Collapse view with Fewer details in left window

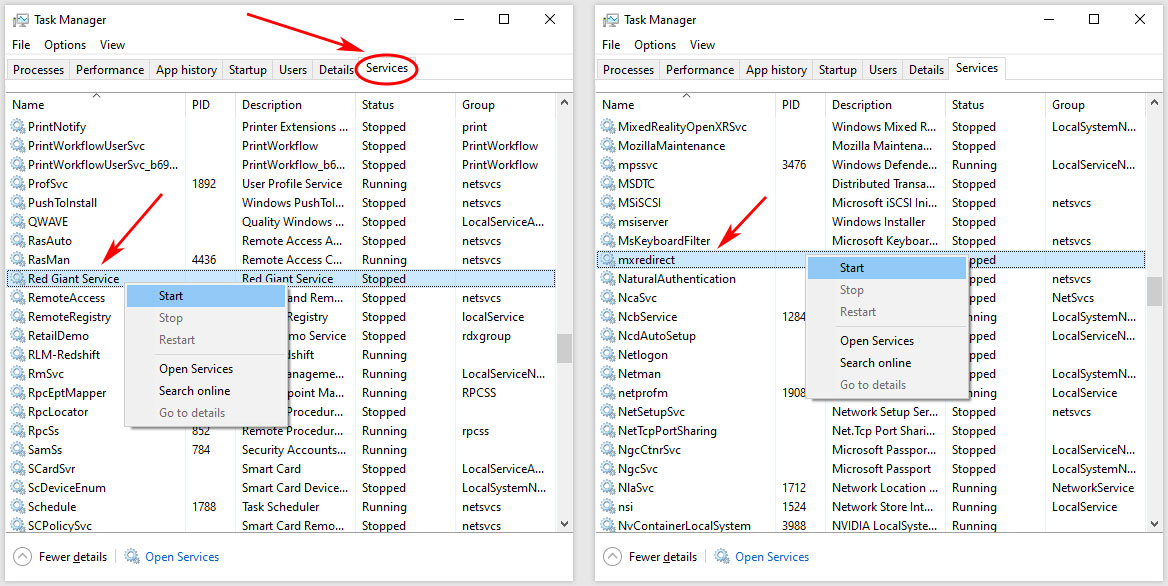(62, 557)
